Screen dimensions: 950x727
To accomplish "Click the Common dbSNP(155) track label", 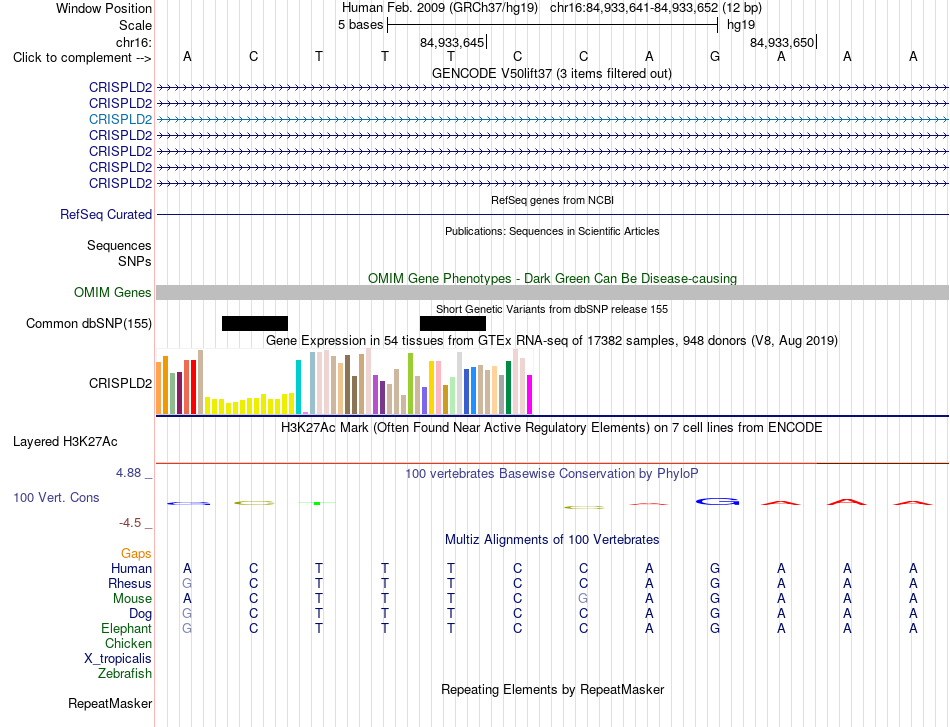I will pos(88,324).
